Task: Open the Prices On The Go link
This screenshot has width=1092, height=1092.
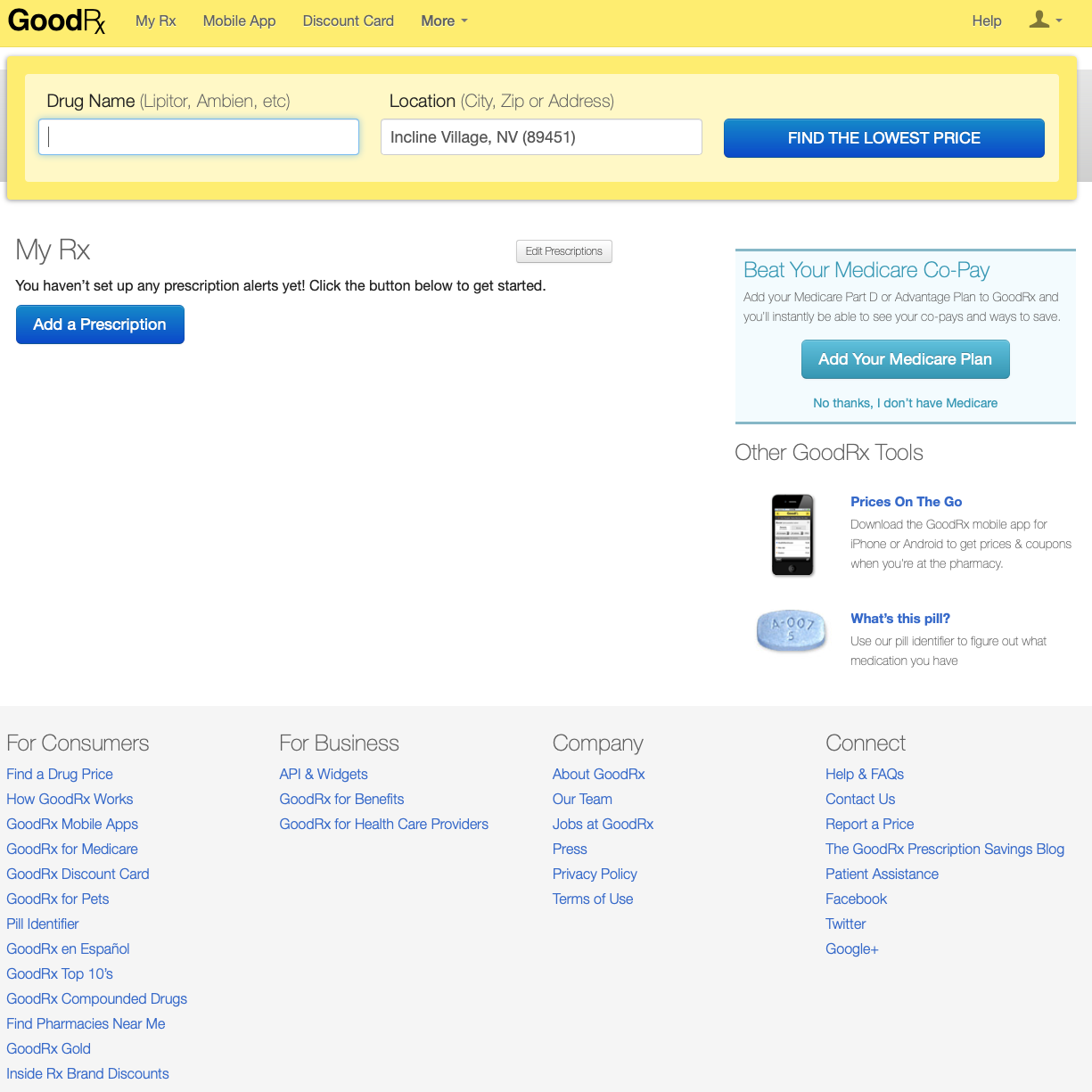Action: pos(907,502)
